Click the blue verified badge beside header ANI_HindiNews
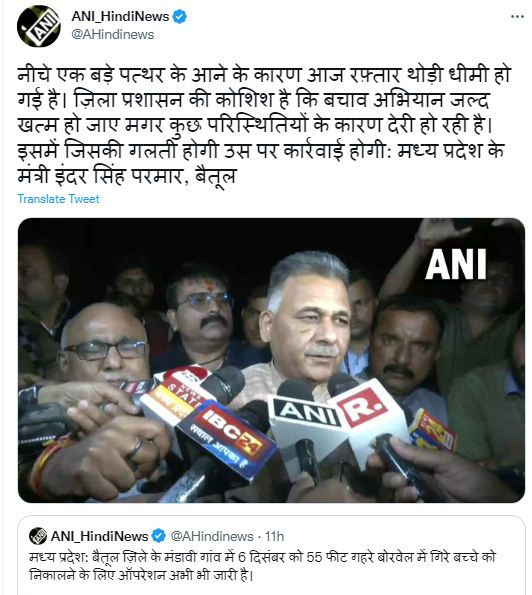 180,17
